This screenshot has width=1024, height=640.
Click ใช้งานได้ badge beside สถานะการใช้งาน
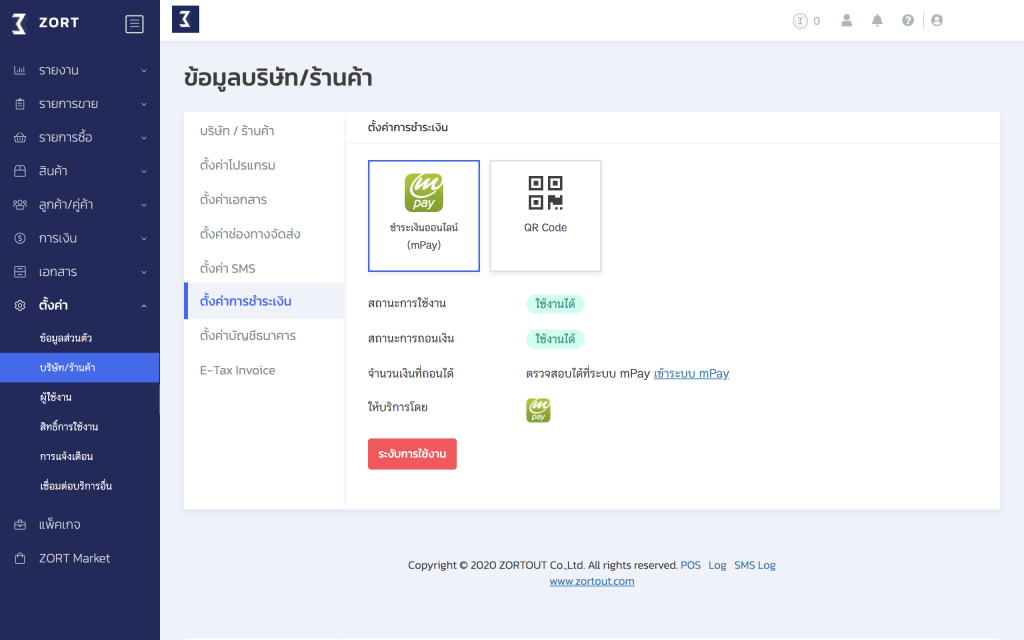click(x=555, y=304)
